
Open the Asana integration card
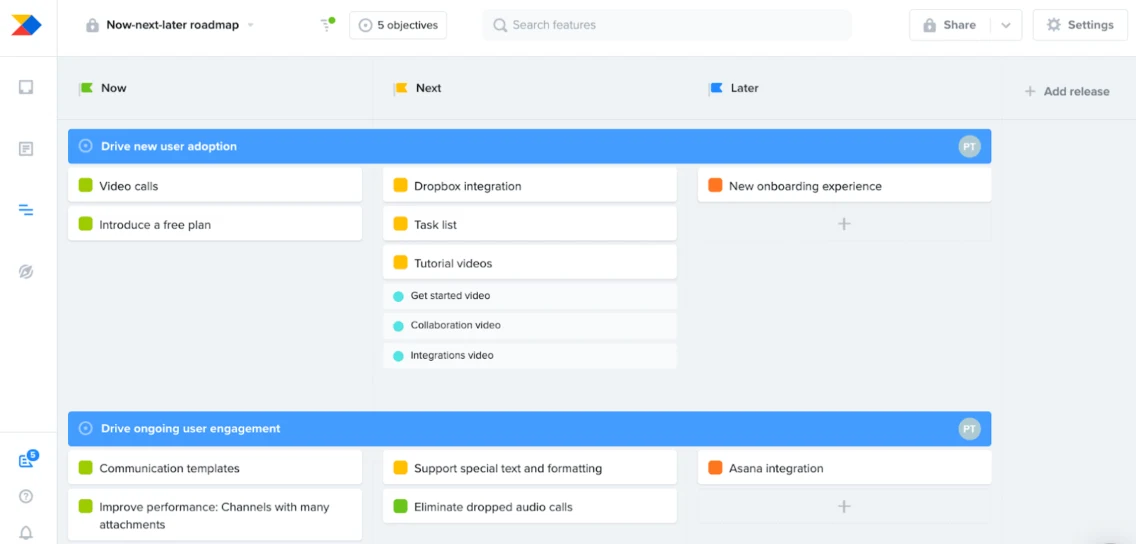pyautogui.click(x=844, y=468)
